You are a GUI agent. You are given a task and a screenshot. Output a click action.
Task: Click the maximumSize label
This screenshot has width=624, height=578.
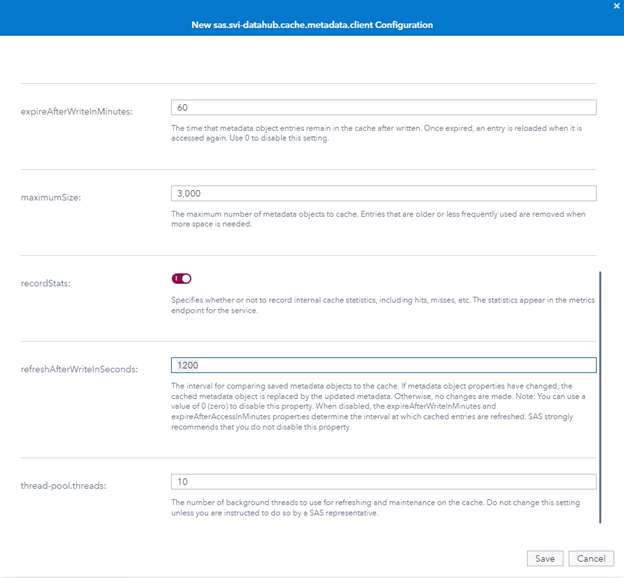51,197
